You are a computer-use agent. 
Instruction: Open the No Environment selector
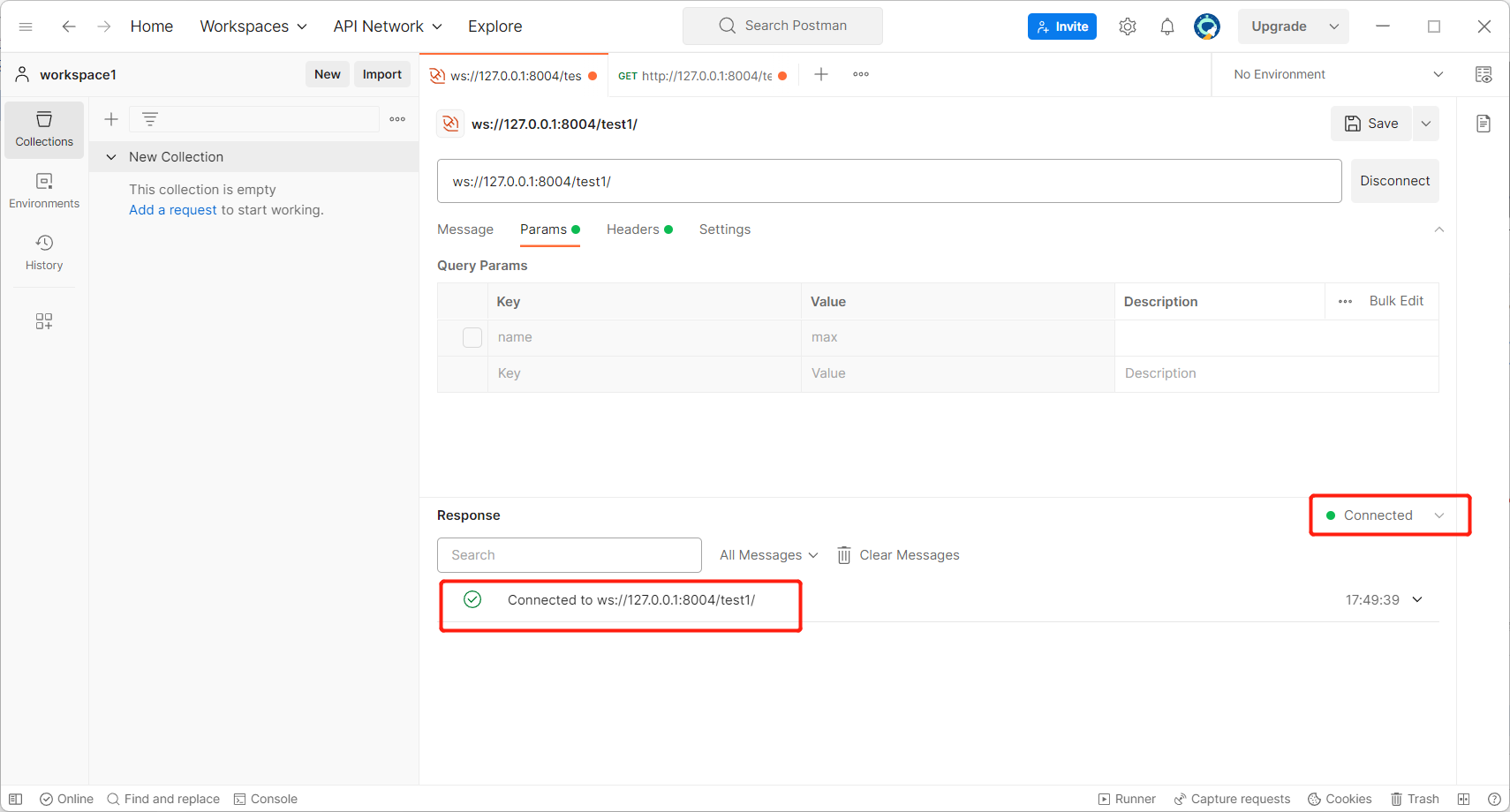tap(1339, 74)
